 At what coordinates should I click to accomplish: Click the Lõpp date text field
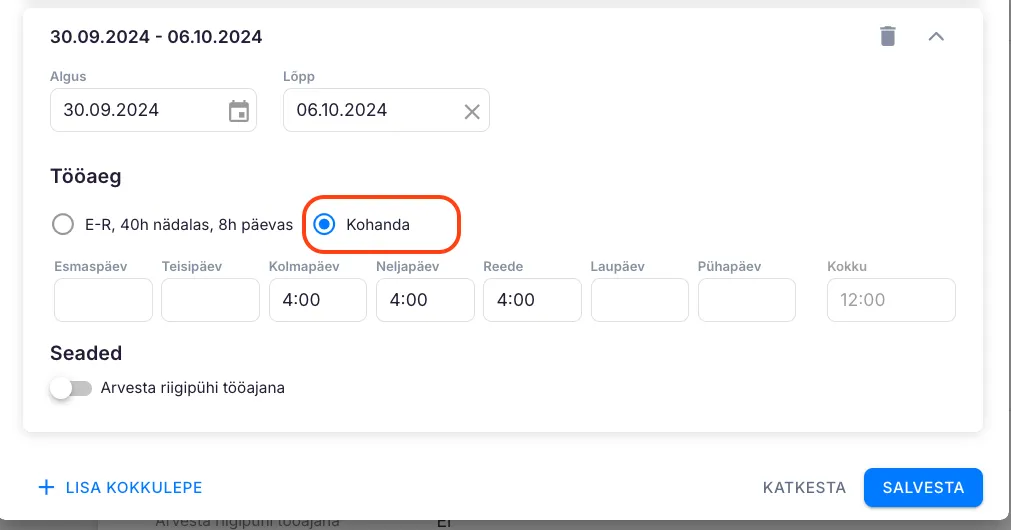pos(370,110)
